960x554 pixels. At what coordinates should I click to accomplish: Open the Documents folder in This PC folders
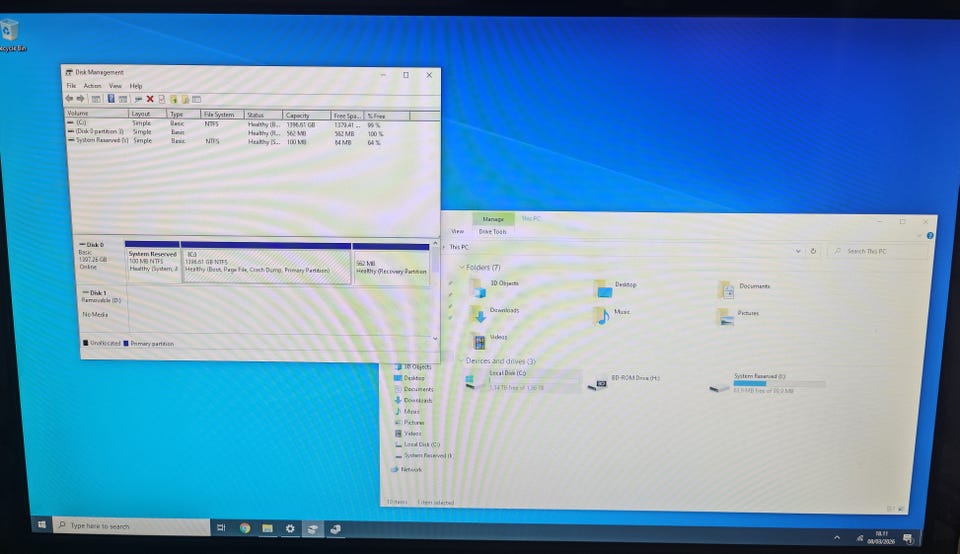(x=744, y=289)
